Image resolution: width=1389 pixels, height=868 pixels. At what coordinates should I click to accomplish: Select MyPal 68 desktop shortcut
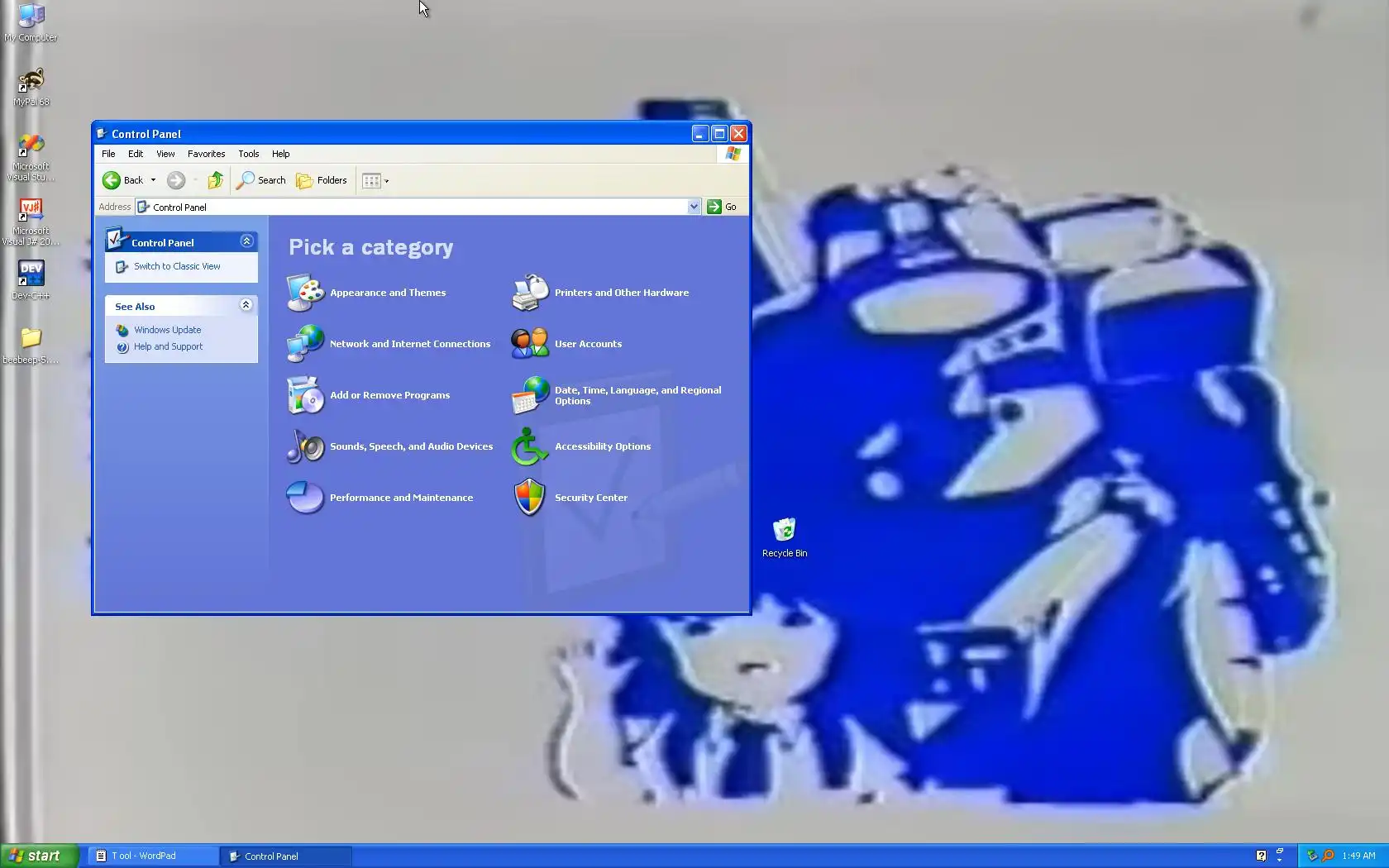(x=31, y=87)
